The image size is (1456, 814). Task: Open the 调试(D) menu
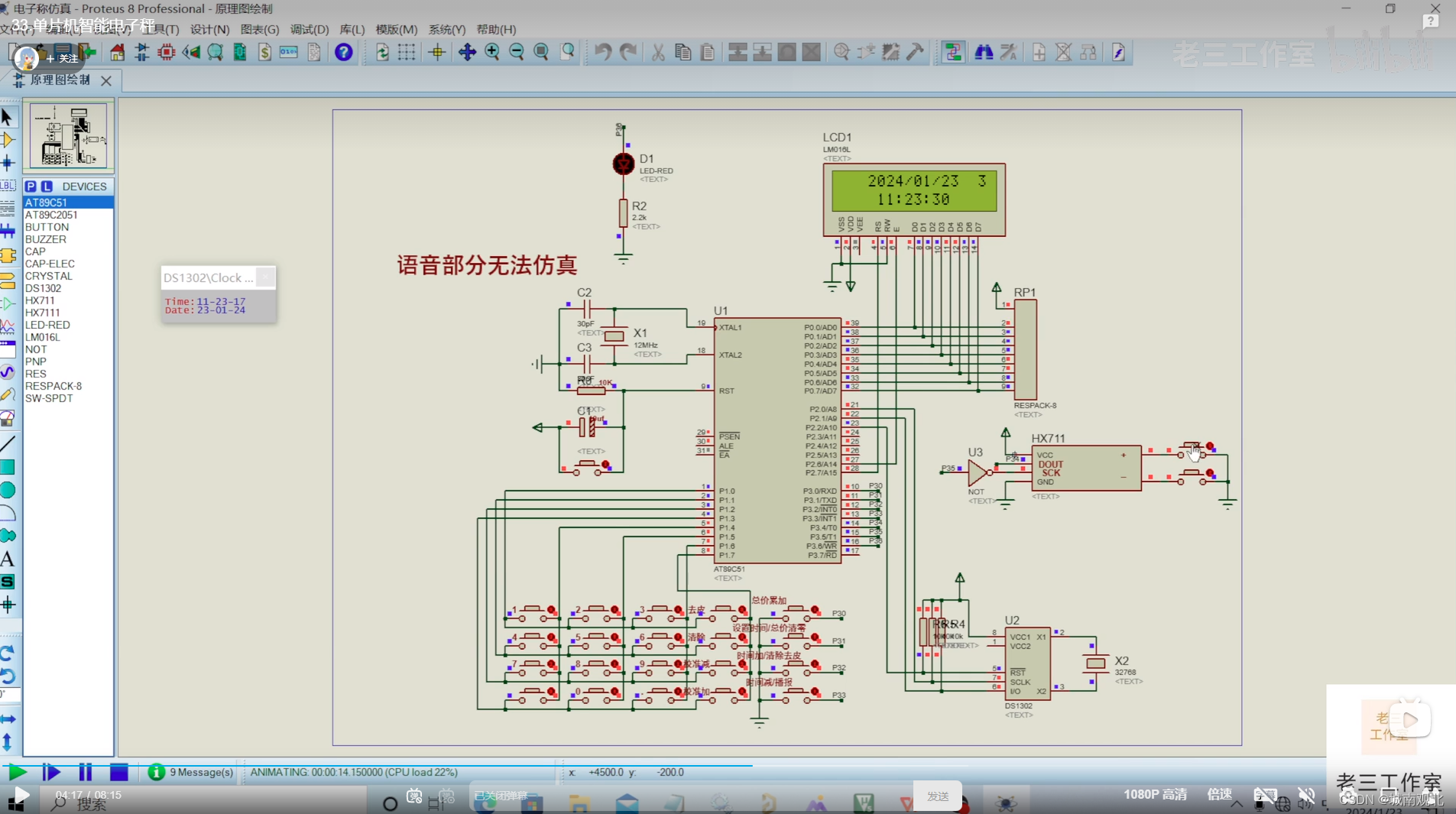click(310, 29)
